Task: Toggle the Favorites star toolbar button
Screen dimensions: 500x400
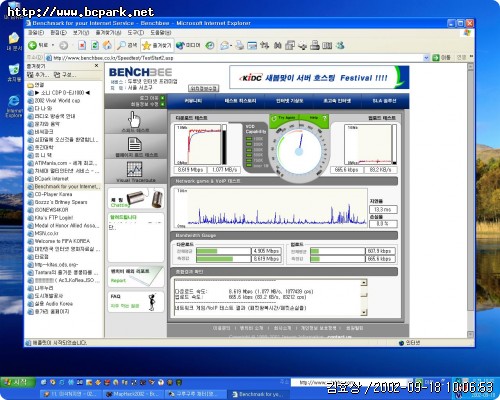Action: 157,45
